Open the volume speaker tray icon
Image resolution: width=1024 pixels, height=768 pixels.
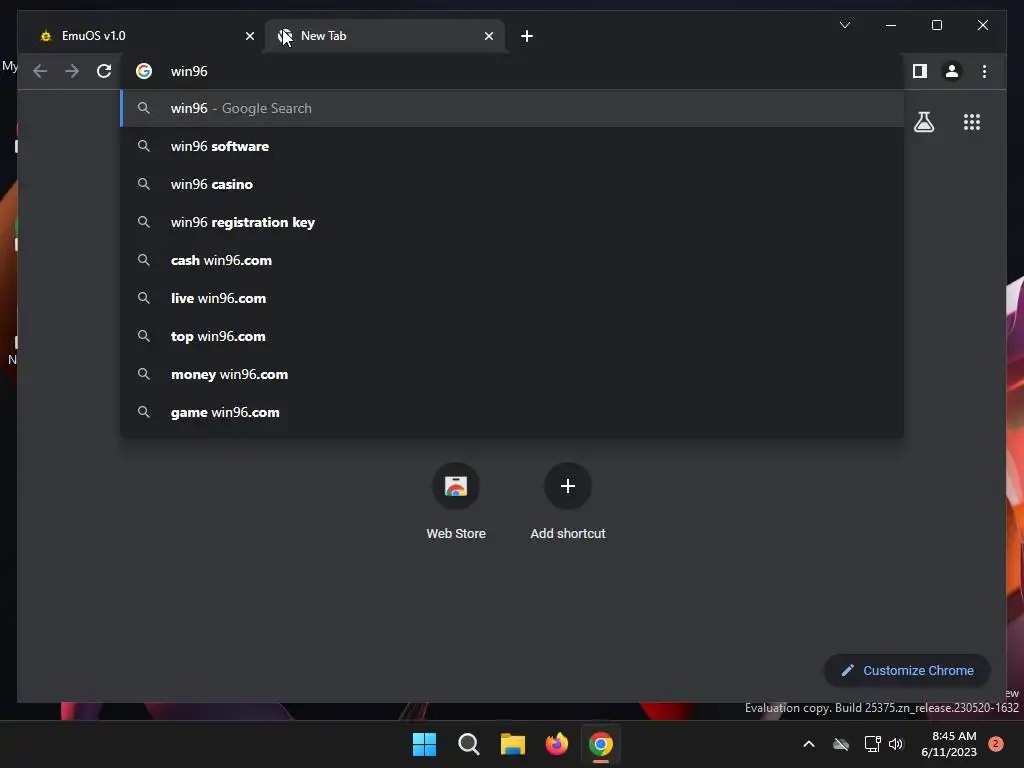[896, 744]
